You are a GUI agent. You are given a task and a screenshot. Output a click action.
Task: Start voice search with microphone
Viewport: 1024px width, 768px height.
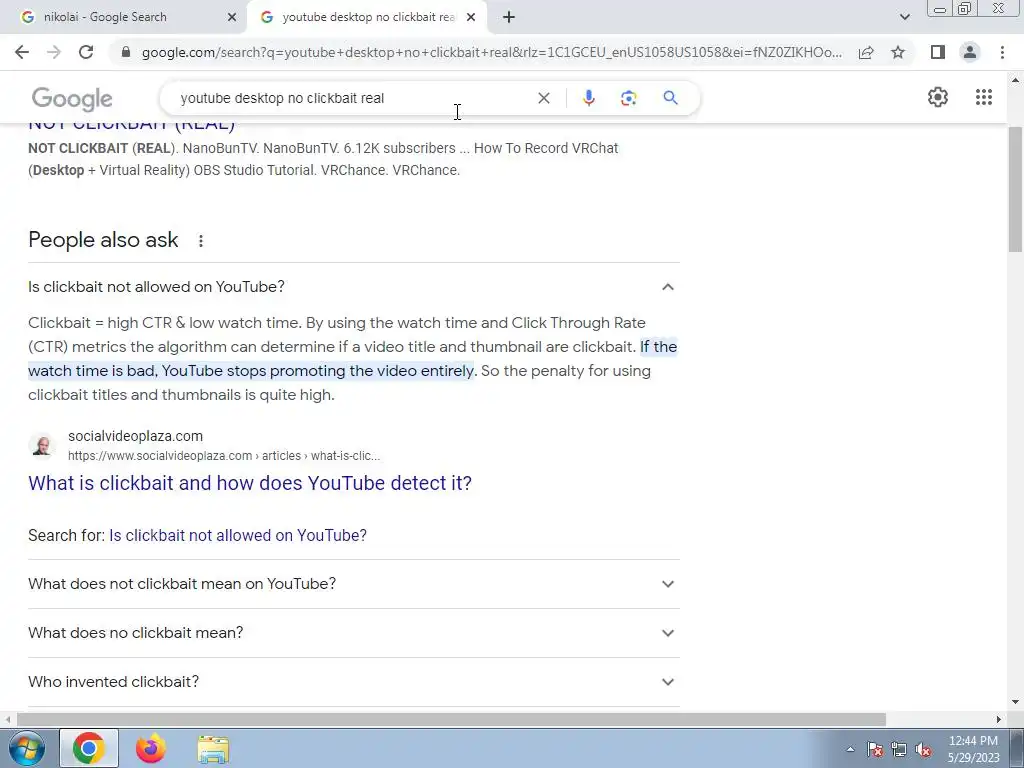[x=588, y=98]
